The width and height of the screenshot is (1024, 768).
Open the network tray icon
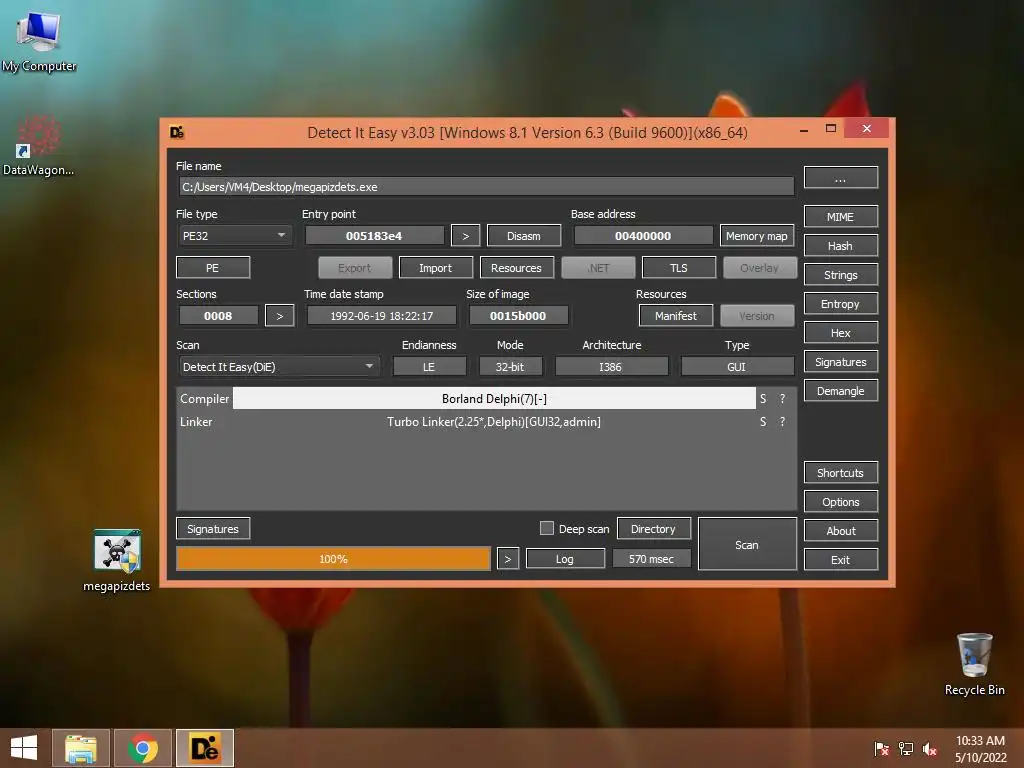906,749
